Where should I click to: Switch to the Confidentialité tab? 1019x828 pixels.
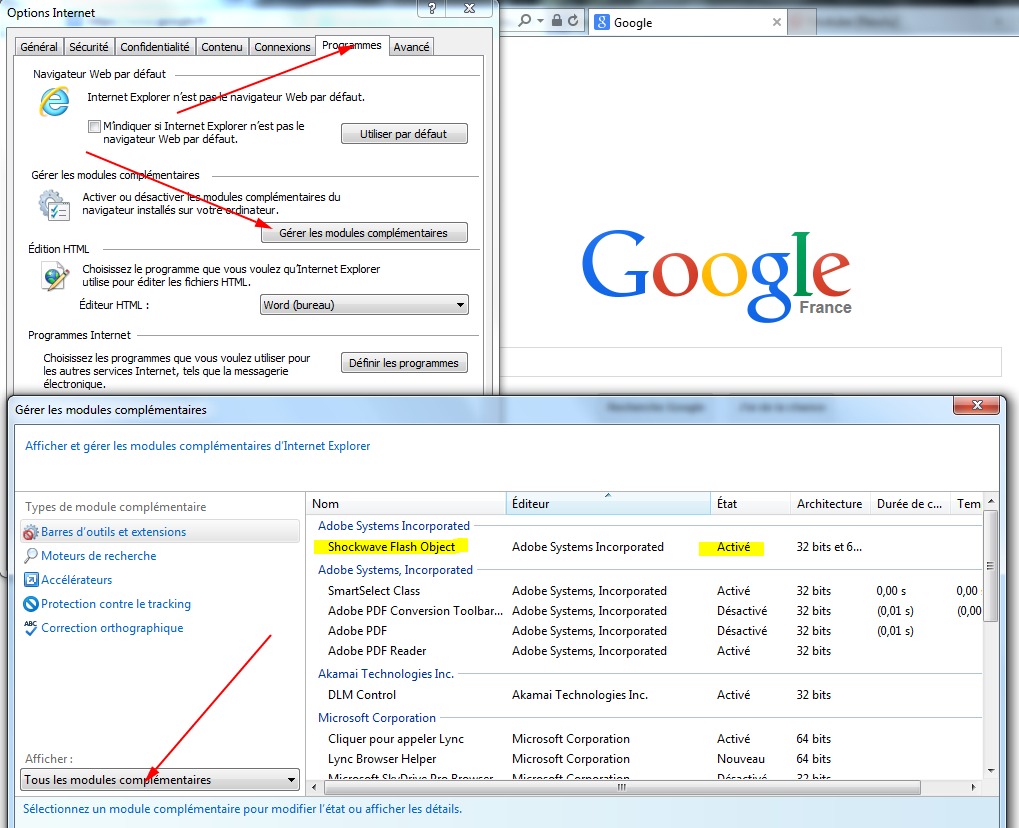(155, 47)
